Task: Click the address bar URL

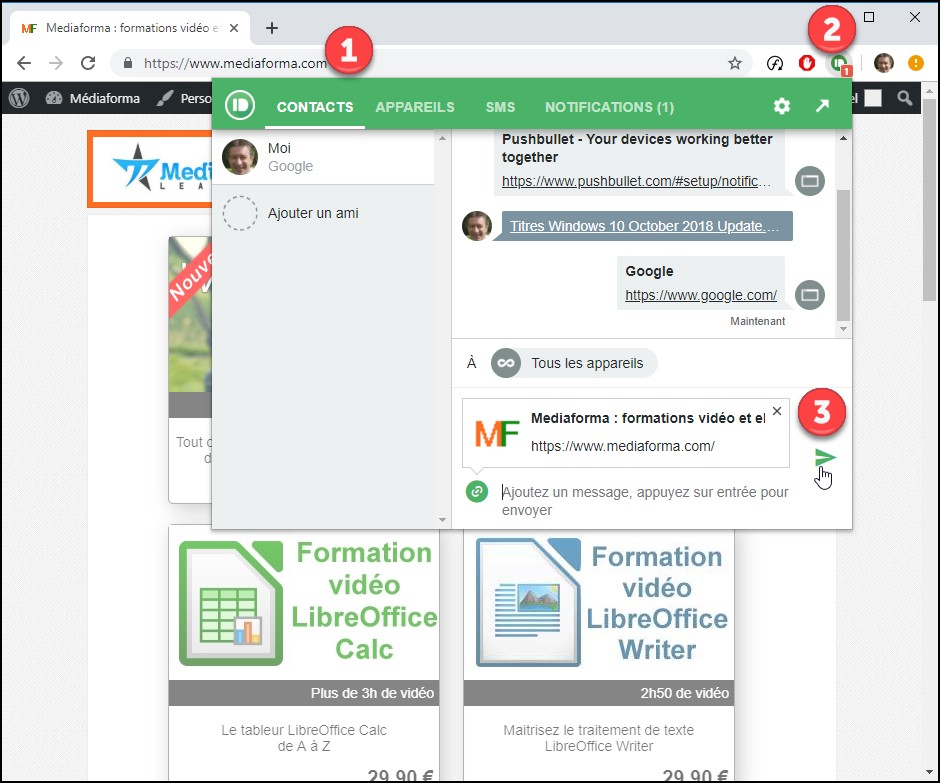Action: 235,63
